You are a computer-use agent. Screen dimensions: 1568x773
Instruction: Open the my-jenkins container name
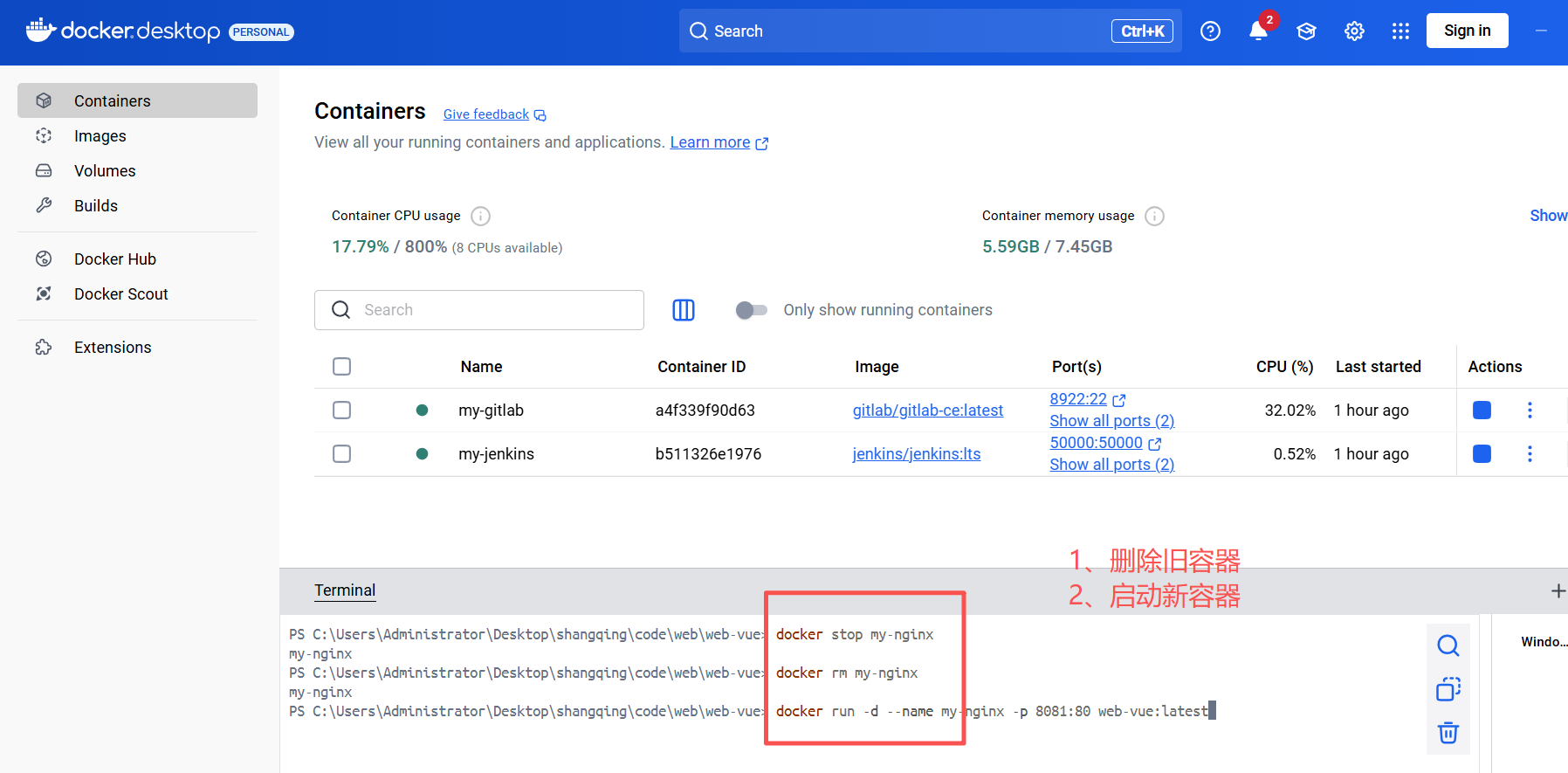click(x=496, y=453)
